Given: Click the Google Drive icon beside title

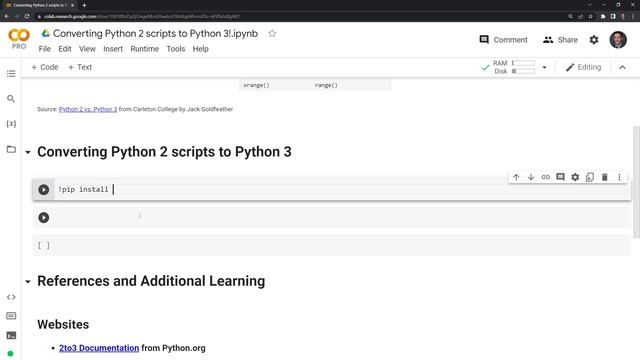Looking at the screenshot, I should pos(46,33).
